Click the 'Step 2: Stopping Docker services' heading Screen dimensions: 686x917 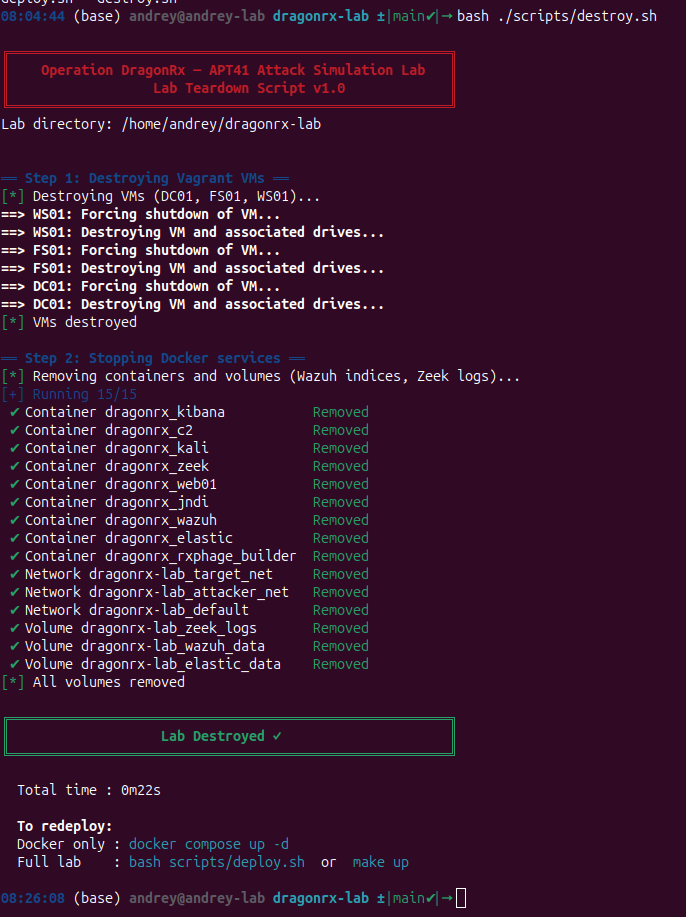(x=152, y=358)
